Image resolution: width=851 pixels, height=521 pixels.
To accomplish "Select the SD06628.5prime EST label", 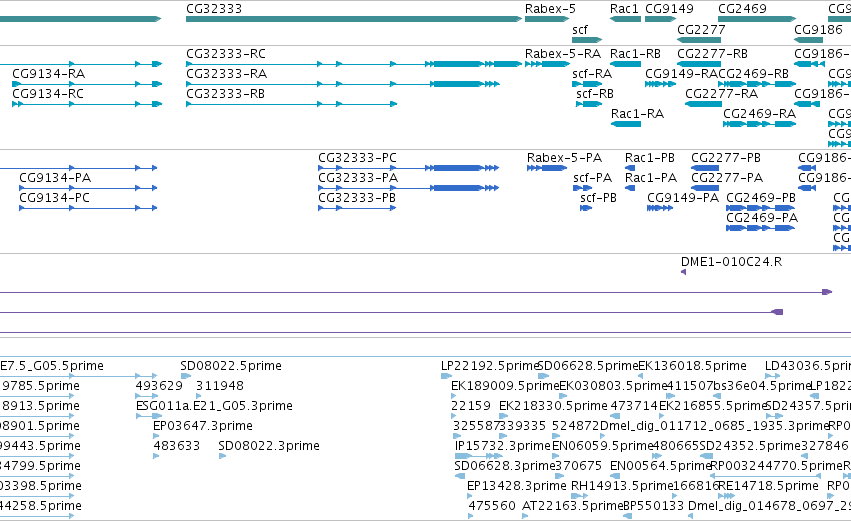I will (x=588, y=366).
